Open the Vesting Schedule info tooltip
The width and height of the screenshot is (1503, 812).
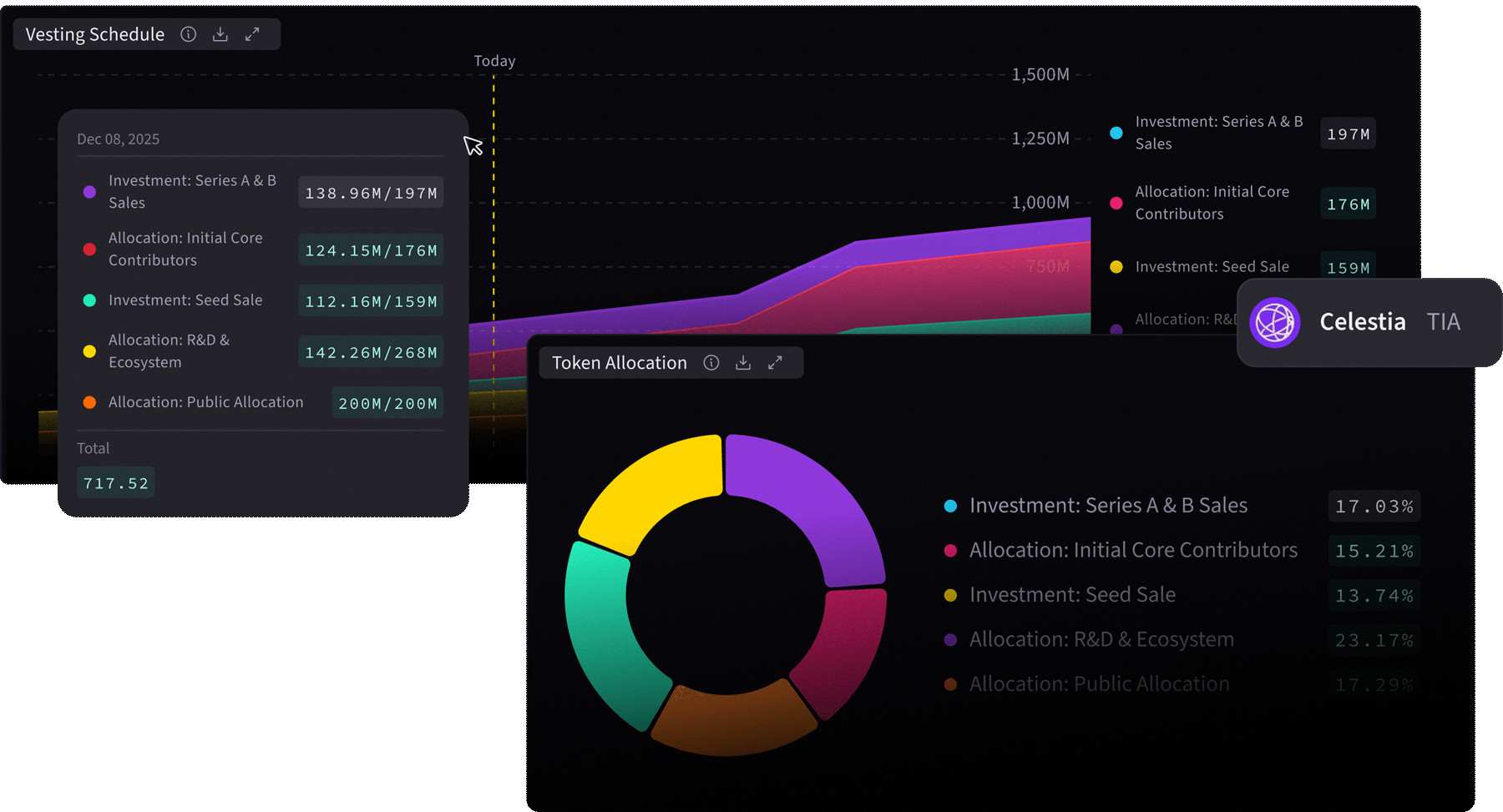[188, 34]
